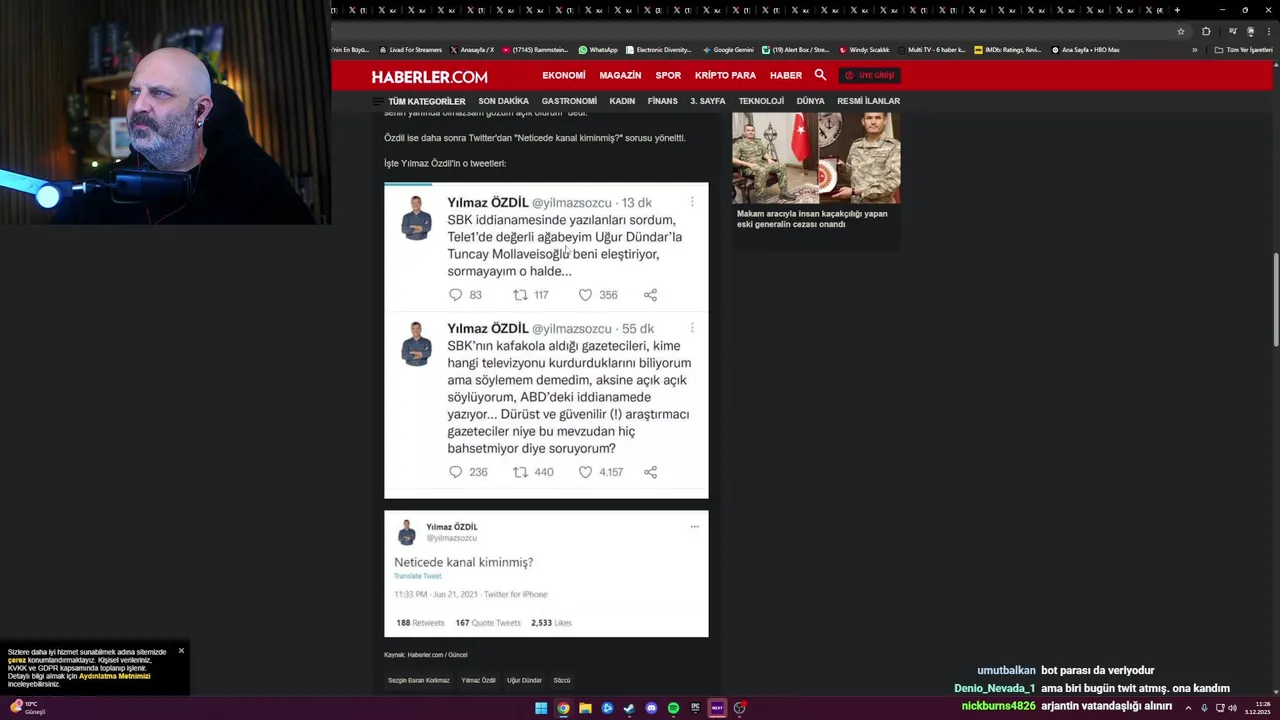Image resolution: width=1280 pixels, height=720 pixels.
Task: Open Chrome from the taskbar
Action: [x=563, y=708]
